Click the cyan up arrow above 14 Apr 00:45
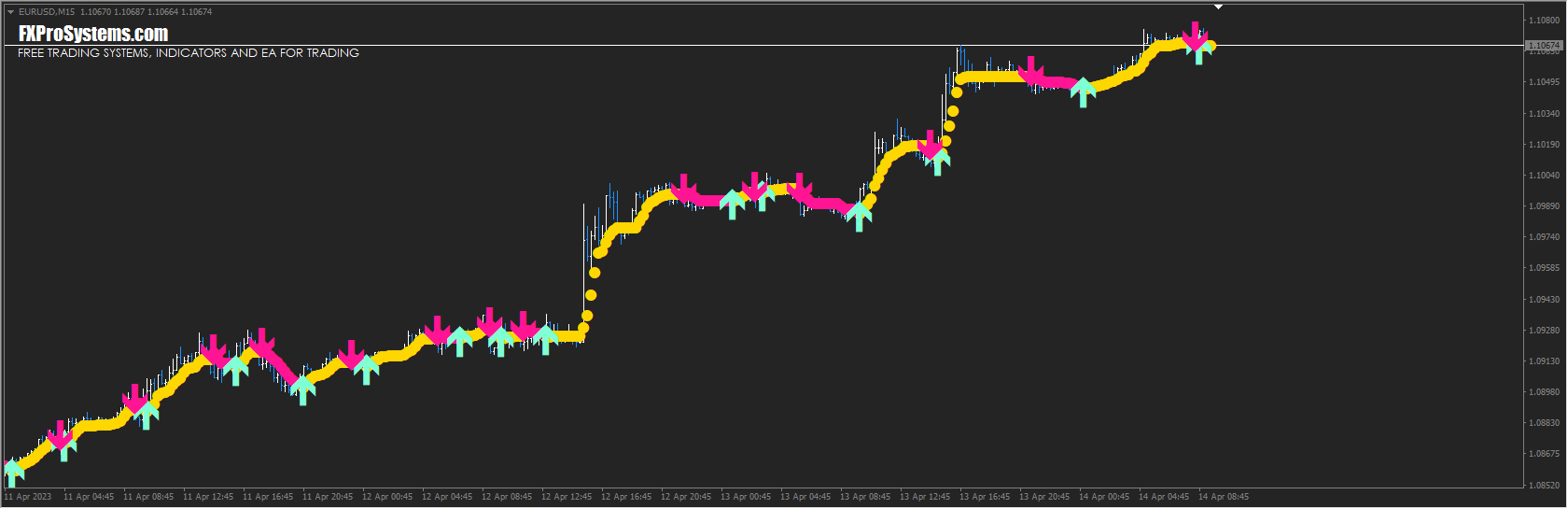 point(1083,92)
